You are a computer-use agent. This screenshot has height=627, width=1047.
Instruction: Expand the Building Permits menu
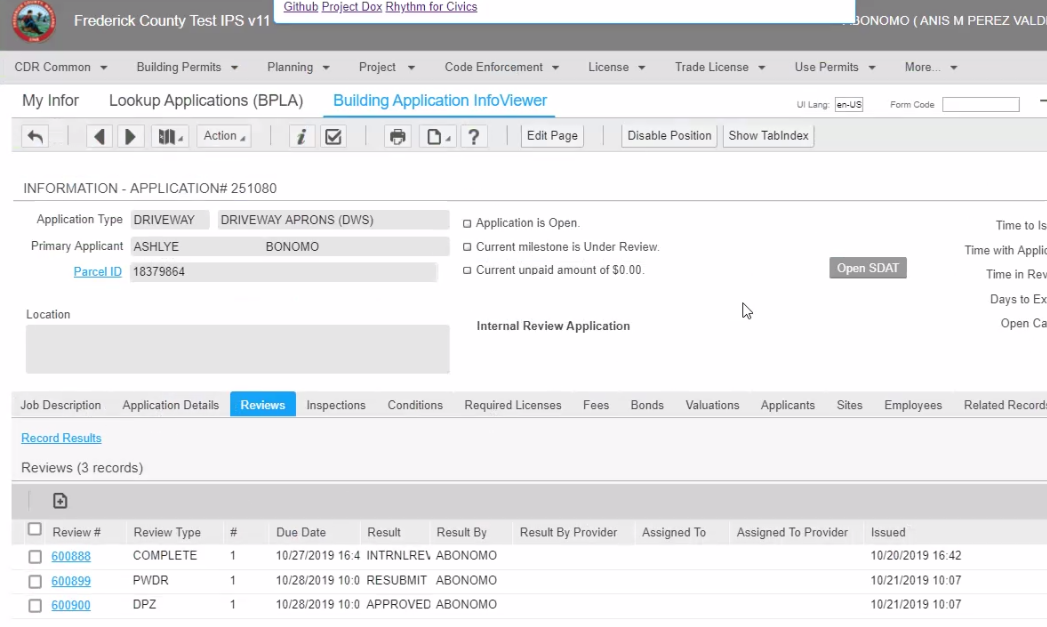tap(187, 67)
